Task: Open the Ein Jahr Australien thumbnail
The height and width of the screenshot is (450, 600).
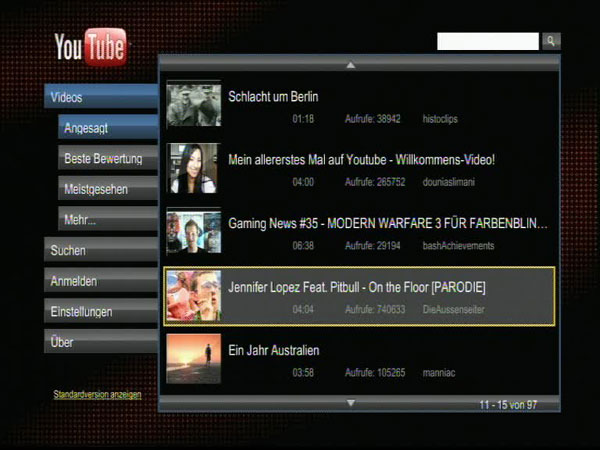Action: pyautogui.click(x=194, y=359)
